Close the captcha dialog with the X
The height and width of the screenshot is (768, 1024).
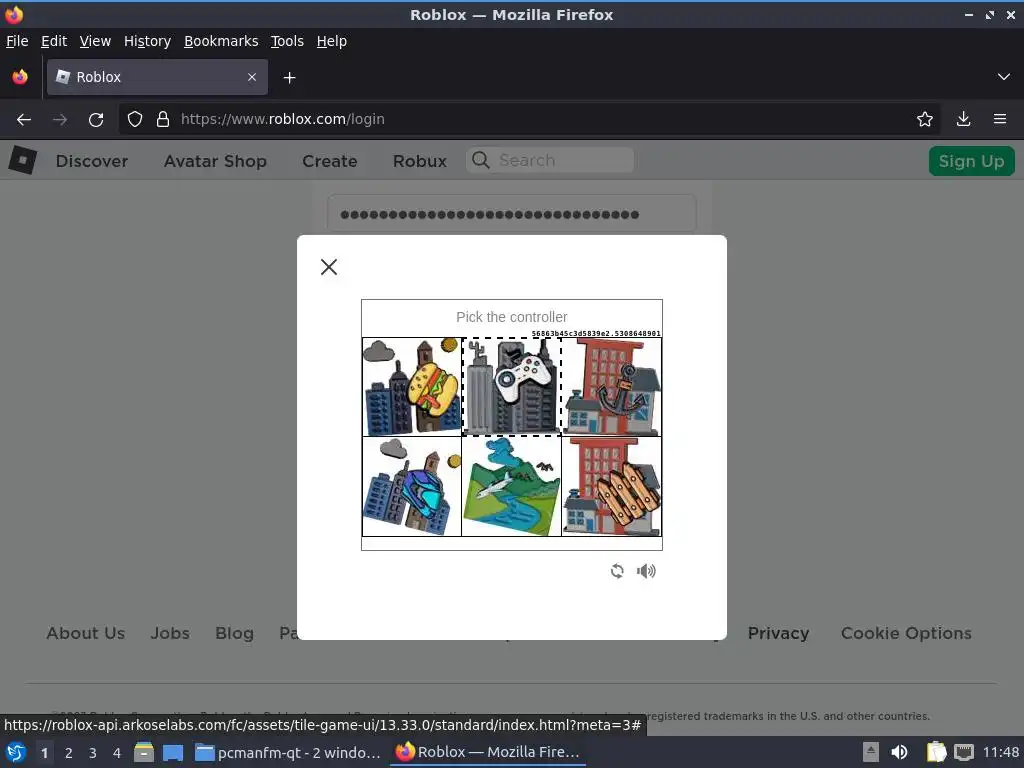point(329,266)
